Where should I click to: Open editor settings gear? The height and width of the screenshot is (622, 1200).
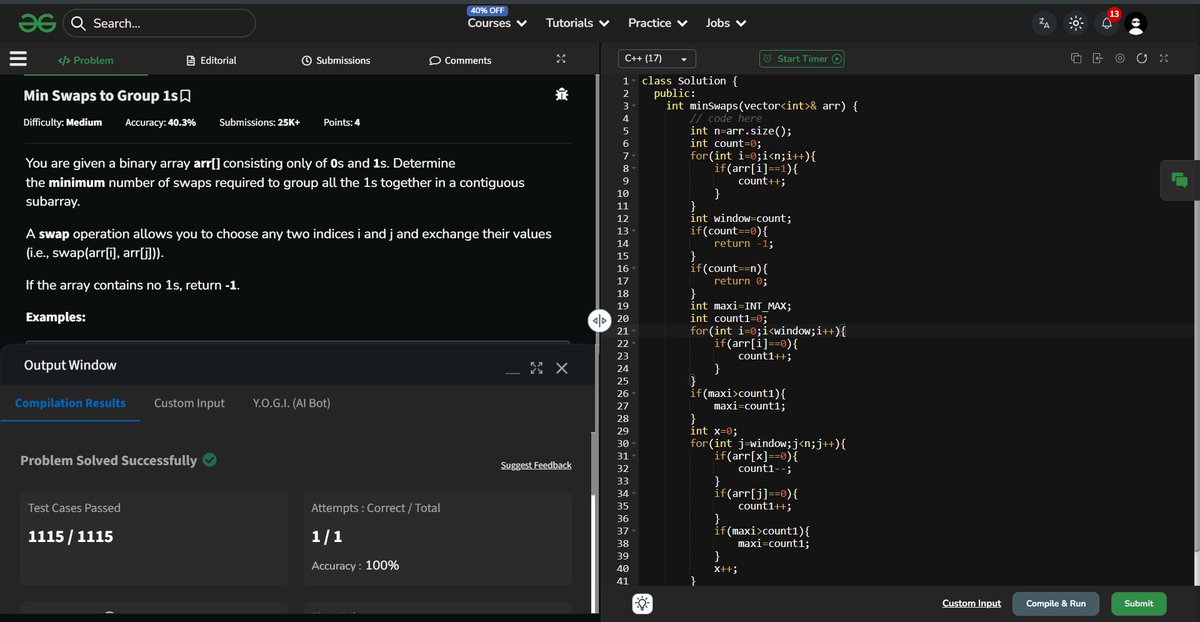pos(1121,58)
